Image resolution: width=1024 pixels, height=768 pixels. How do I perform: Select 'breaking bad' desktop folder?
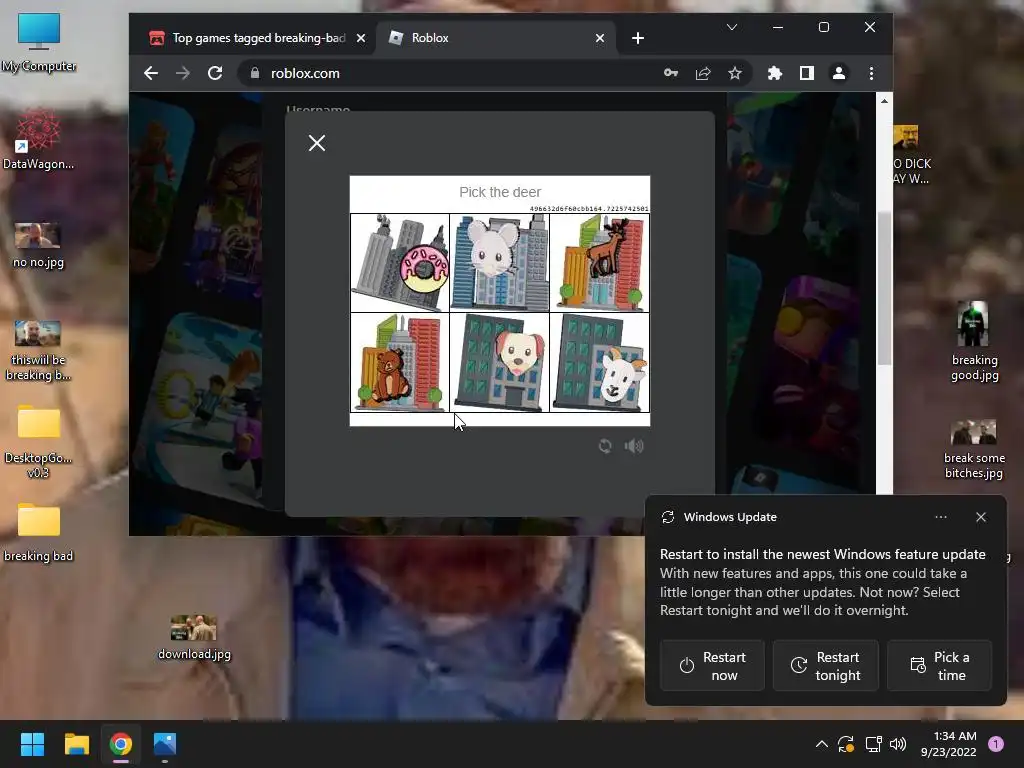tap(38, 532)
